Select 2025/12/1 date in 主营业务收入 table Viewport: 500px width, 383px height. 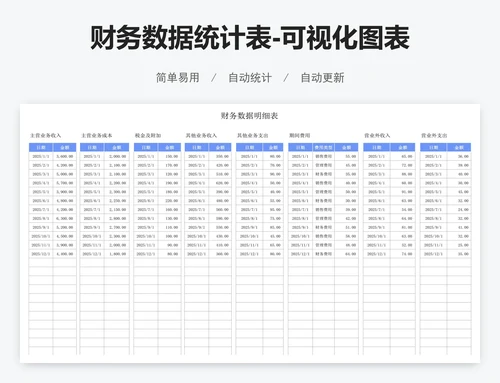41,254
